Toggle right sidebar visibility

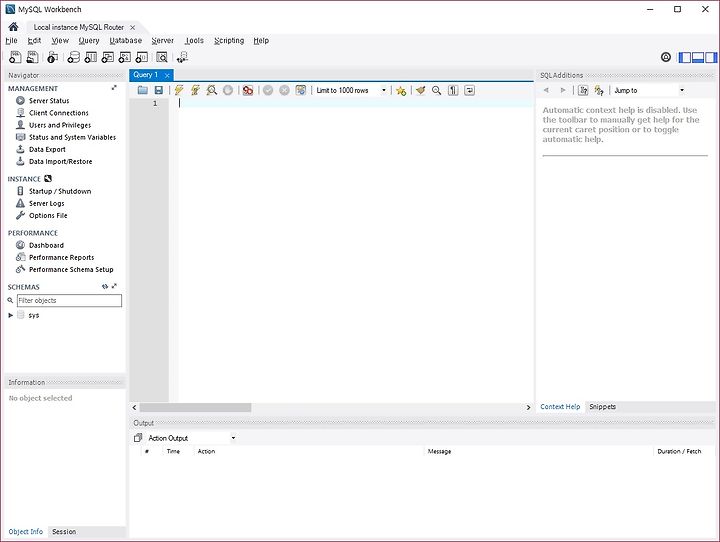click(x=711, y=57)
